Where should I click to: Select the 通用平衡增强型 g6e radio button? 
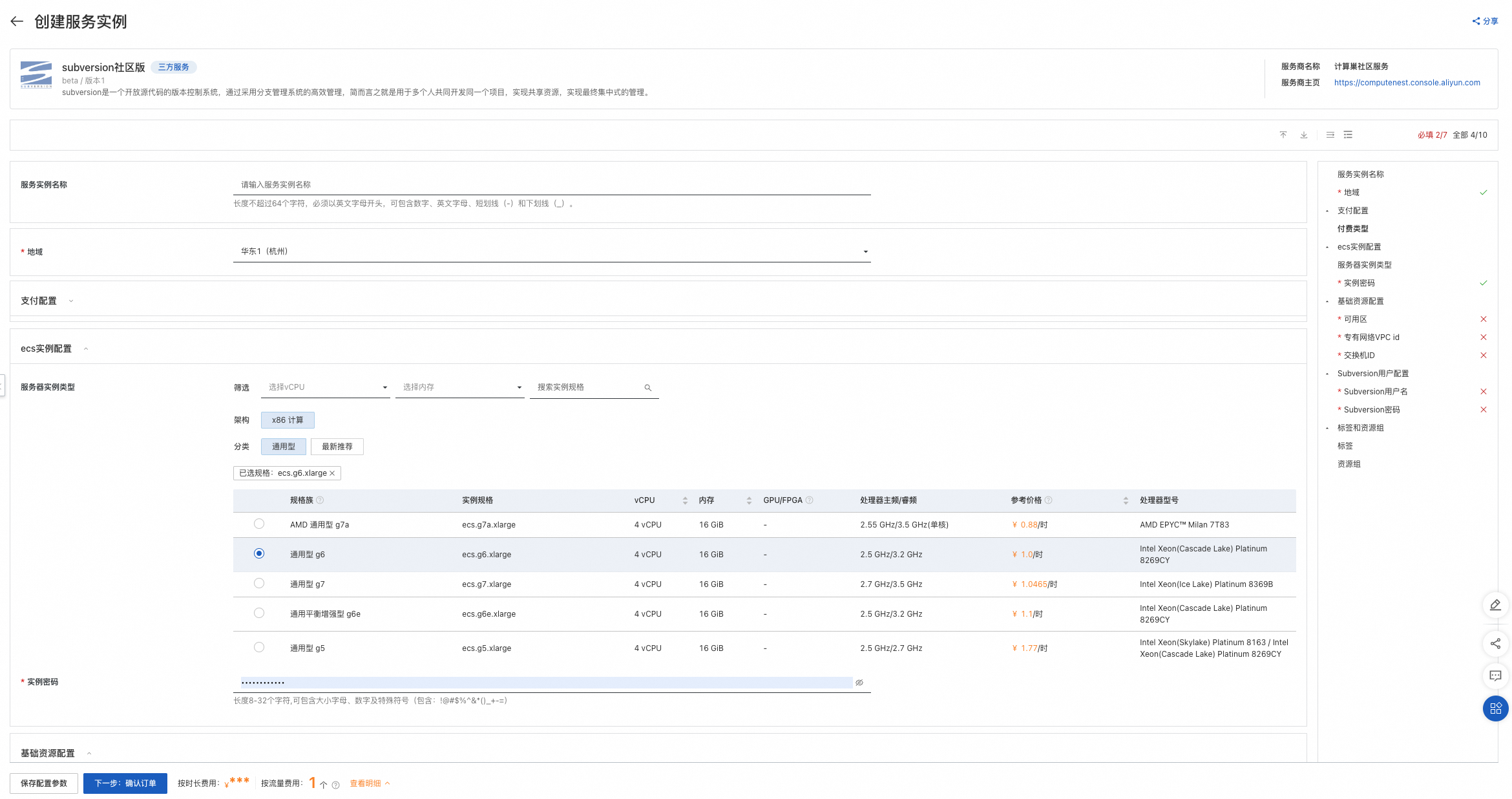pyautogui.click(x=259, y=613)
